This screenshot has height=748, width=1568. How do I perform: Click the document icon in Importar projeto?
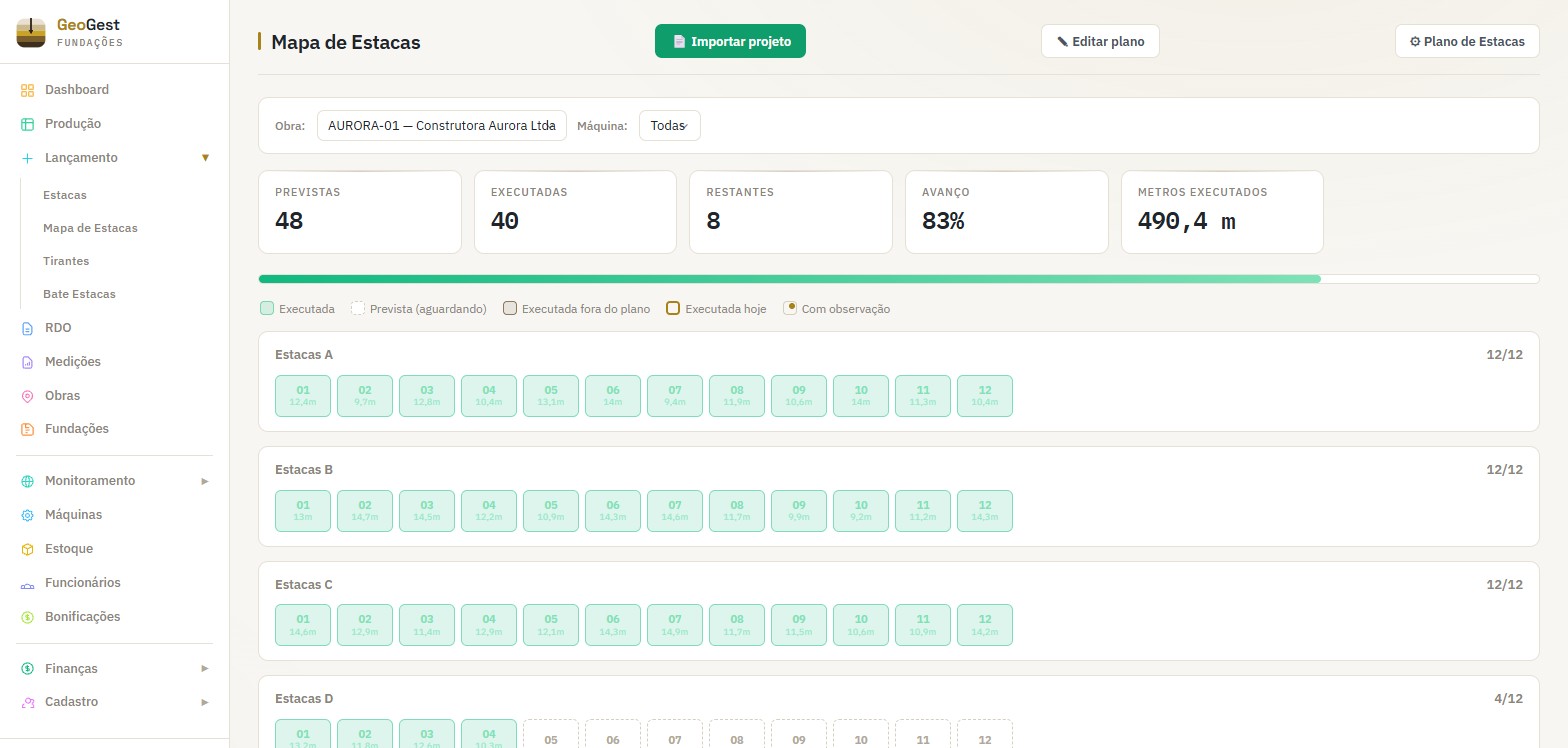click(679, 42)
